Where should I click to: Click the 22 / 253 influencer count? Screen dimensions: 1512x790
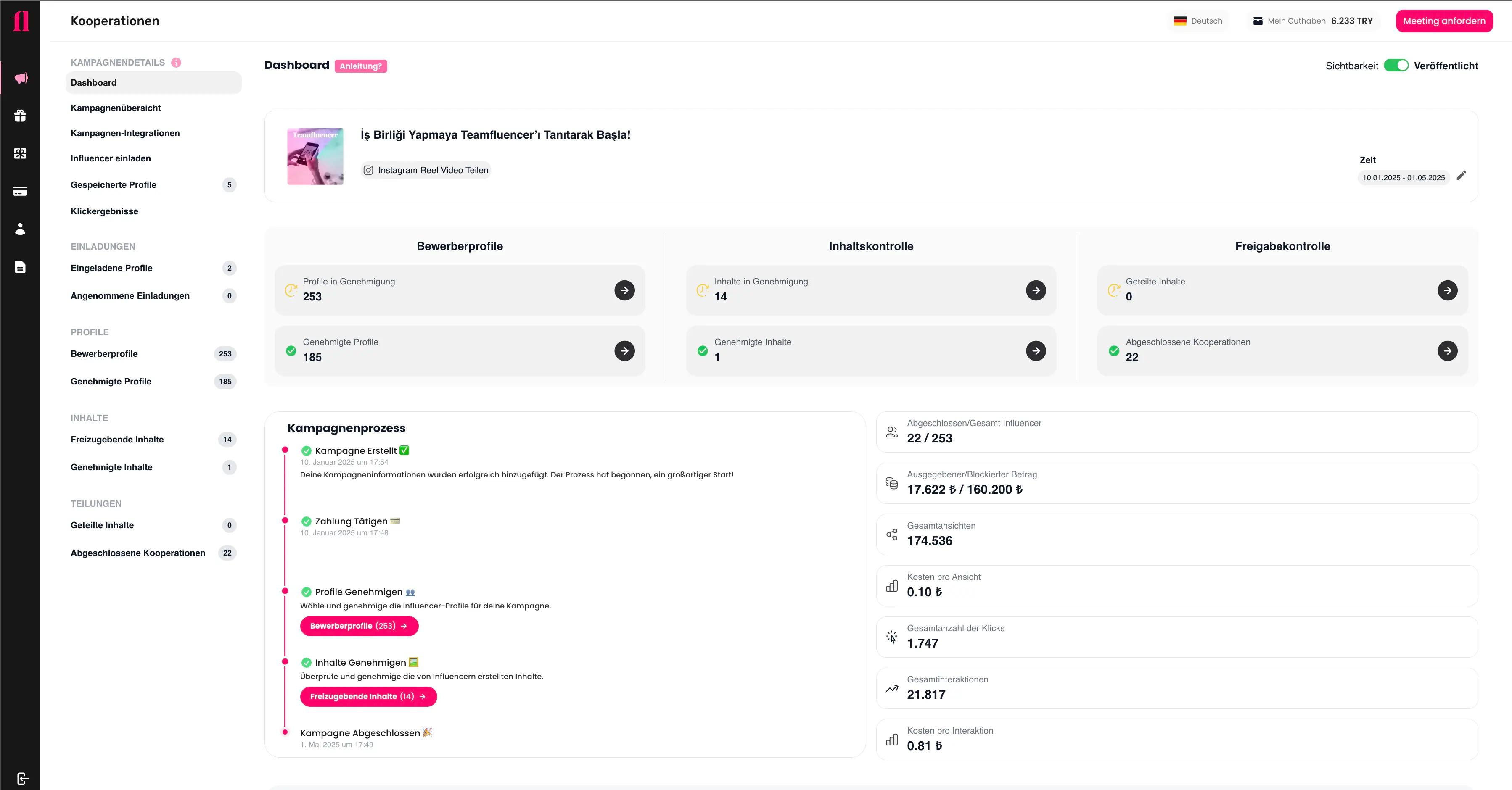930,438
